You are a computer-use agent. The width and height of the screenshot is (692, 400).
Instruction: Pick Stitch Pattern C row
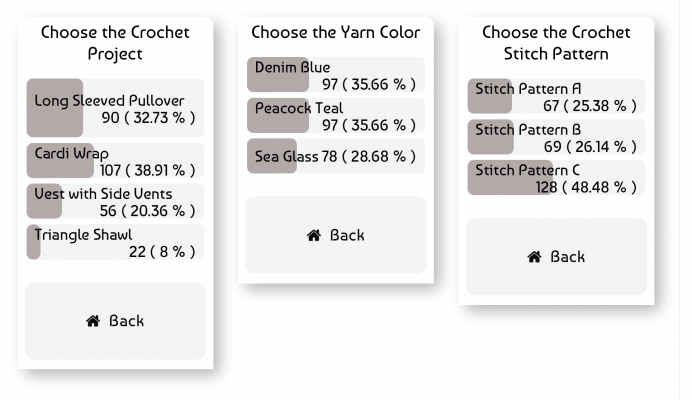pyautogui.click(x=557, y=177)
